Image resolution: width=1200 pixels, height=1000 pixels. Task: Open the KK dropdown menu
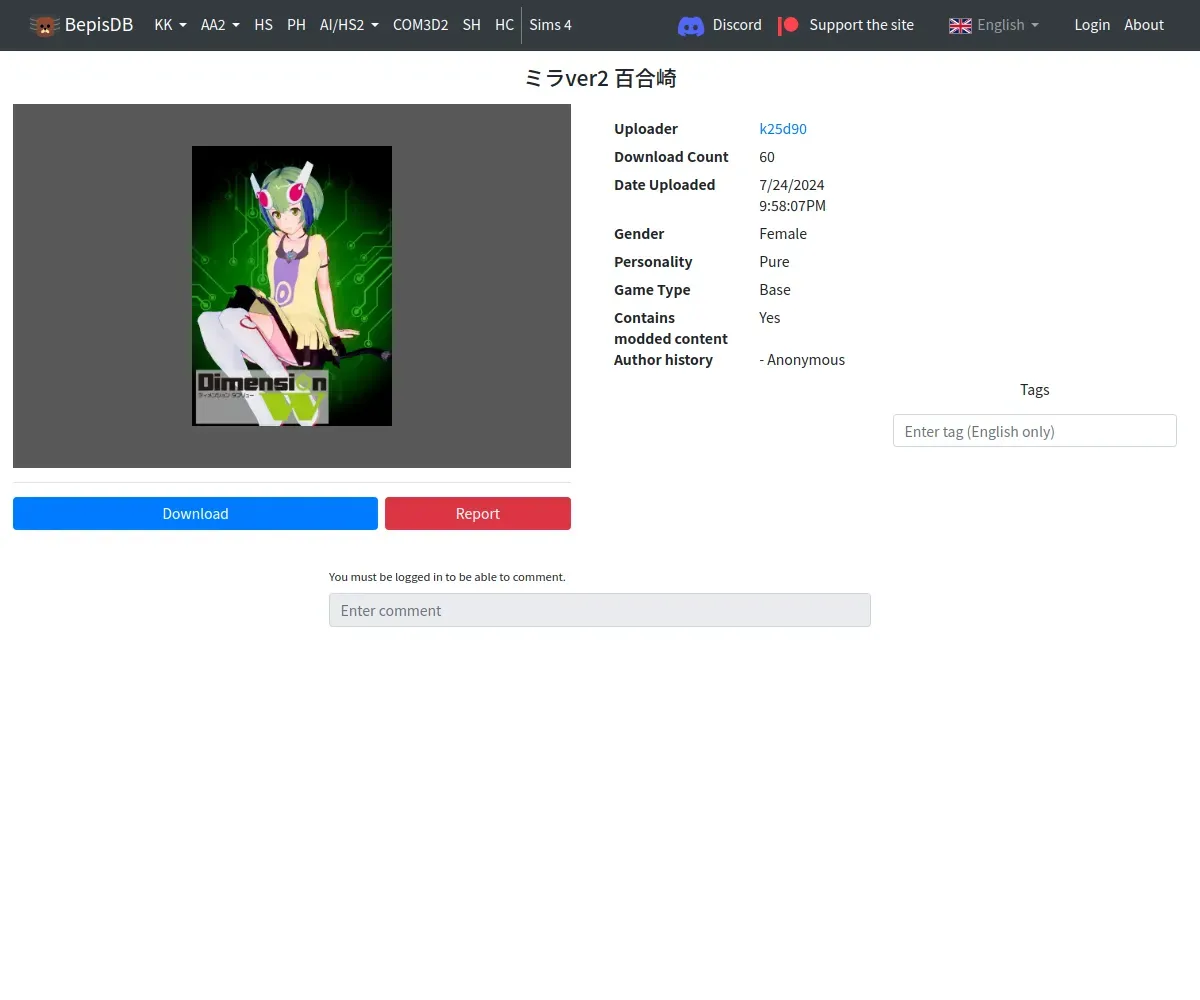[171, 25]
